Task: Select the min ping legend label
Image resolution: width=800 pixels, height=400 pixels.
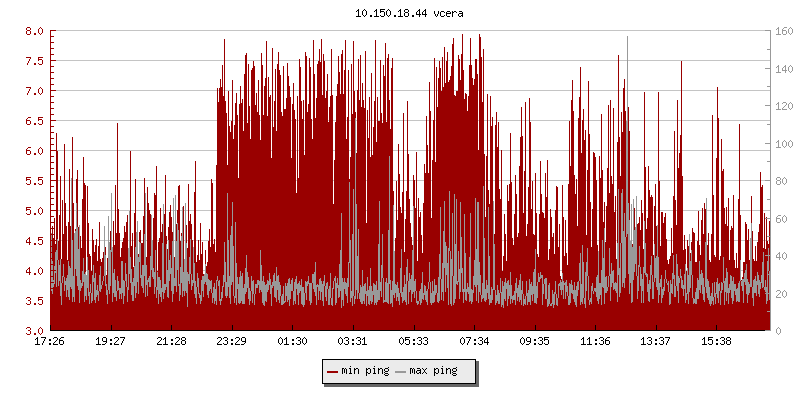Action: click(x=364, y=371)
